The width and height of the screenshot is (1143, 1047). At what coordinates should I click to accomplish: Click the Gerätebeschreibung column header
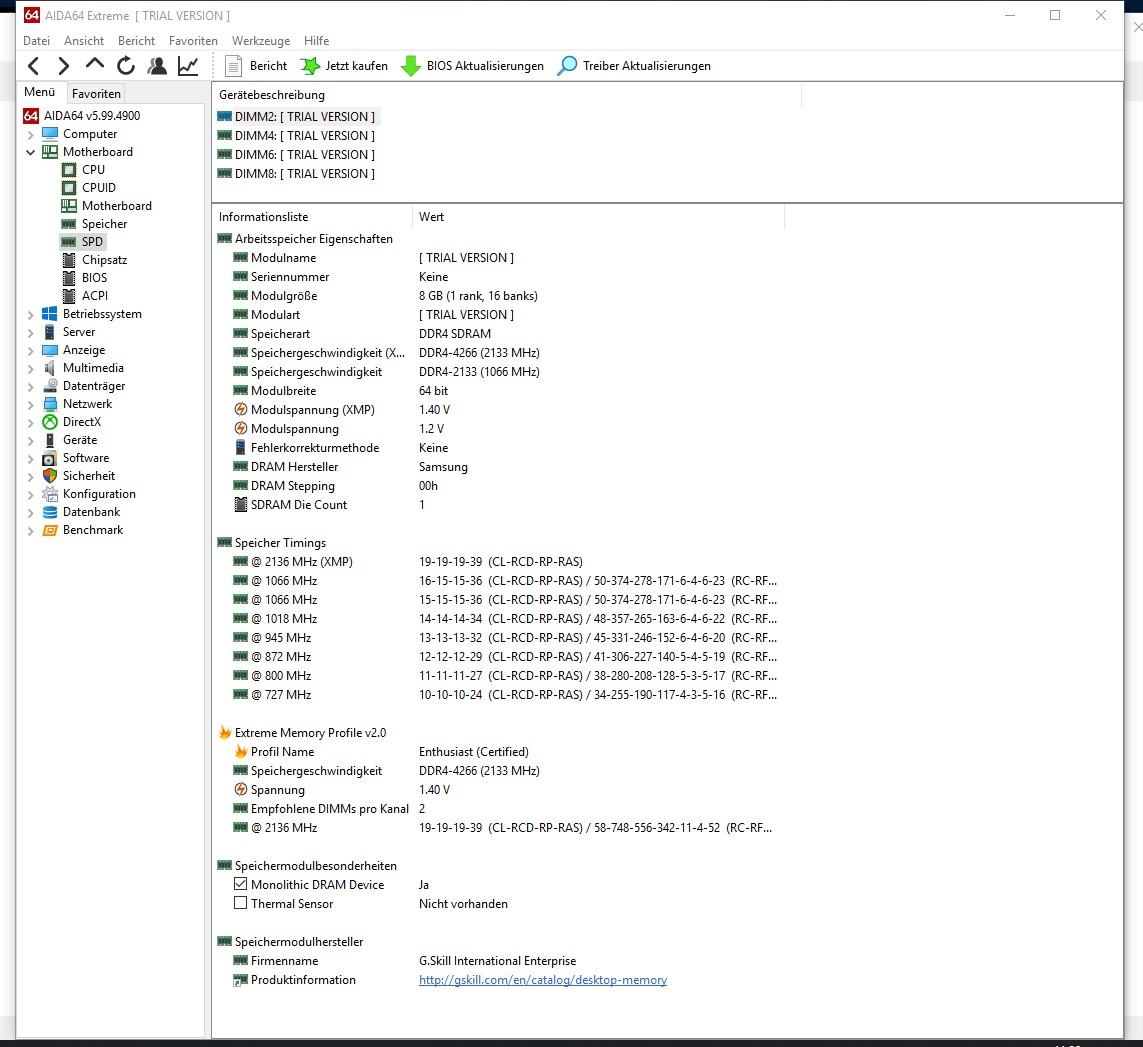507,95
